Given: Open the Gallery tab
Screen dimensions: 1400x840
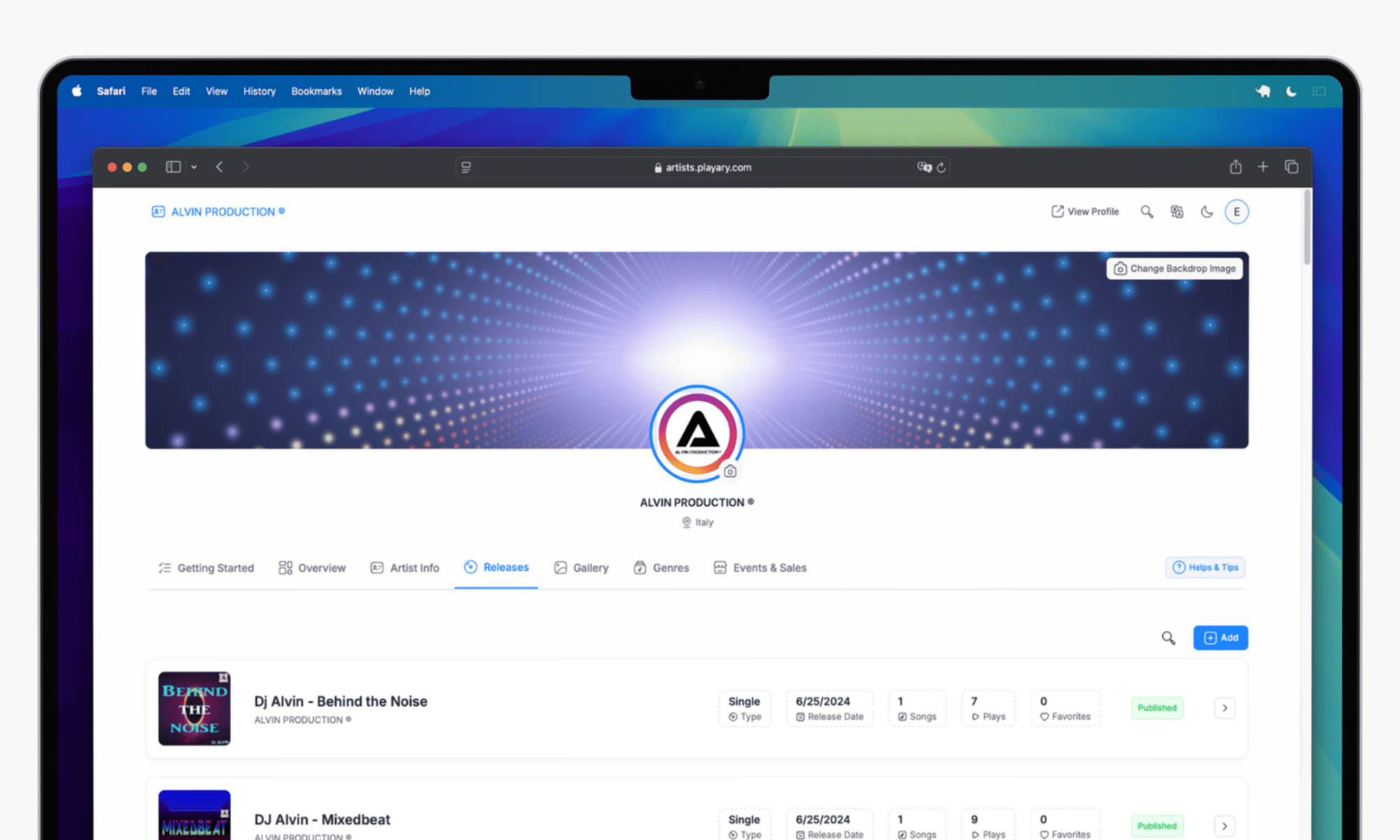Looking at the screenshot, I should coord(581,568).
